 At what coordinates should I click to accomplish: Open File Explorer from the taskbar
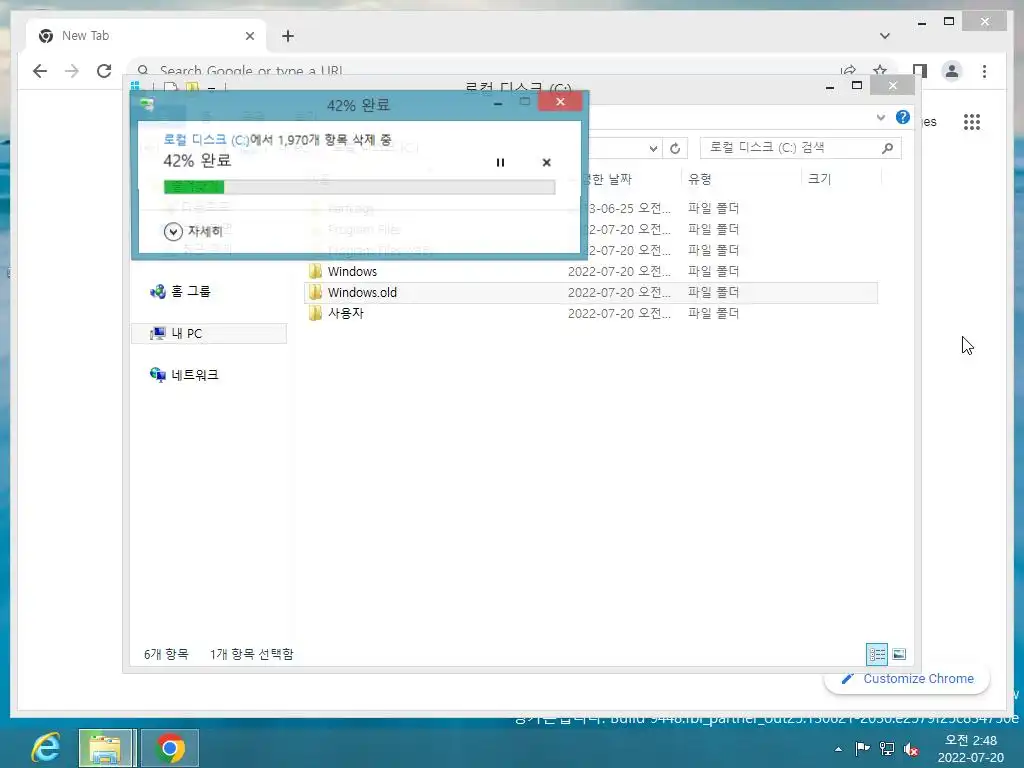(106, 748)
